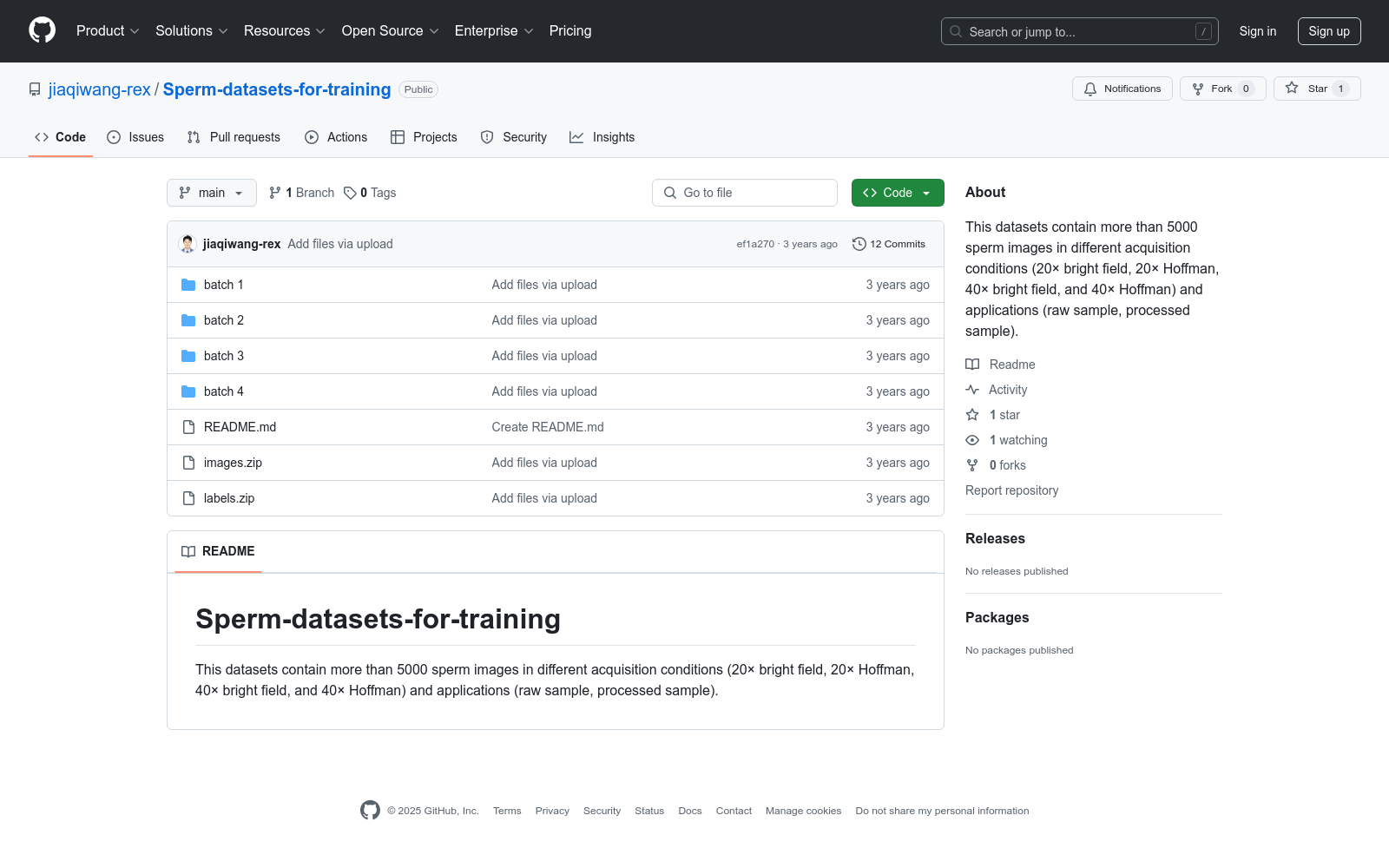Click the images.zip file icon
This screenshot has height=868, width=1389.
tap(188, 463)
